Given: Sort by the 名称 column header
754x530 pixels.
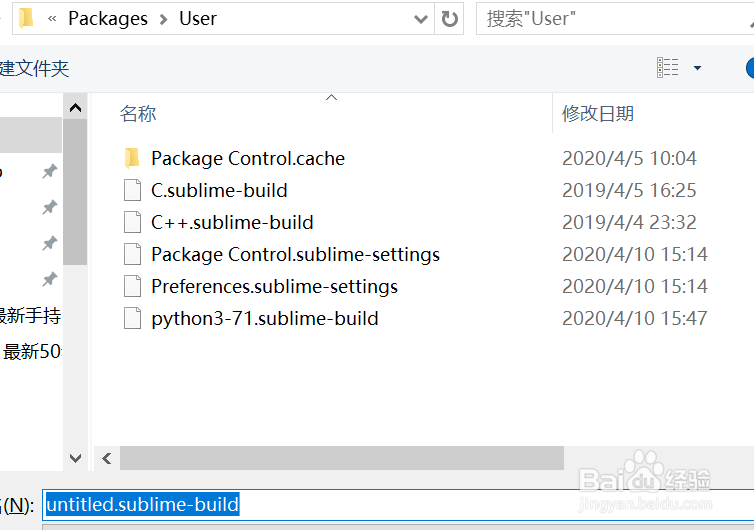Looking at the screenshot, I should [x=138, y=114].
